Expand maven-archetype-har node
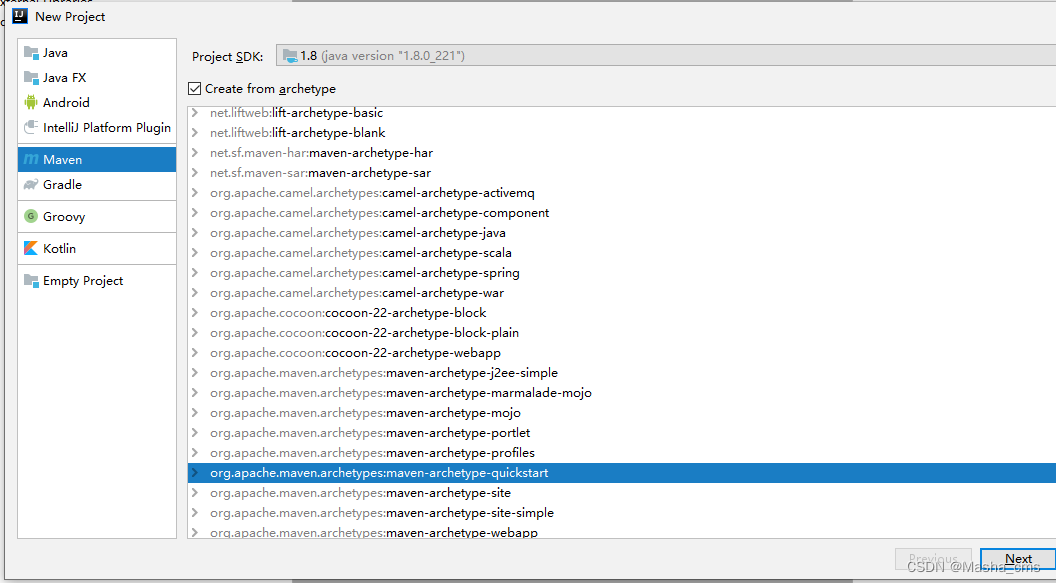Image resolution: width=1056 pixels, height=583 pixels. 195,153
